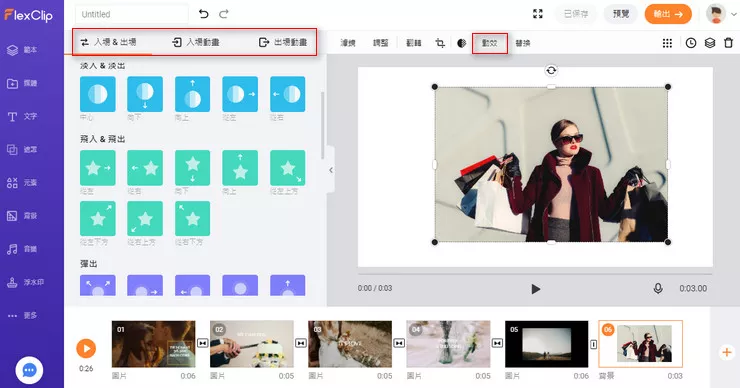This screenshot has width=740, height=388.
Task: Select fly animation star with upper-left arrow
Action: tap(193, 219)
